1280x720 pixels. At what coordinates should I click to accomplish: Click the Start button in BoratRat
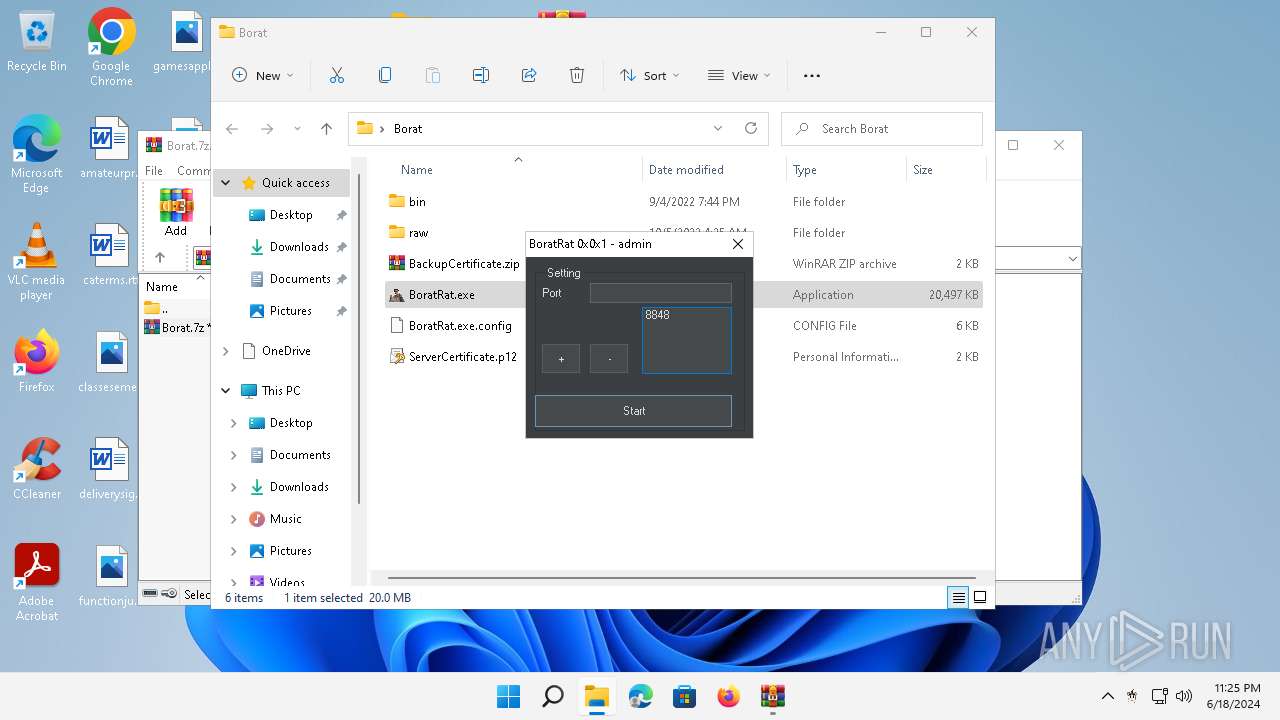click(633, 411)
